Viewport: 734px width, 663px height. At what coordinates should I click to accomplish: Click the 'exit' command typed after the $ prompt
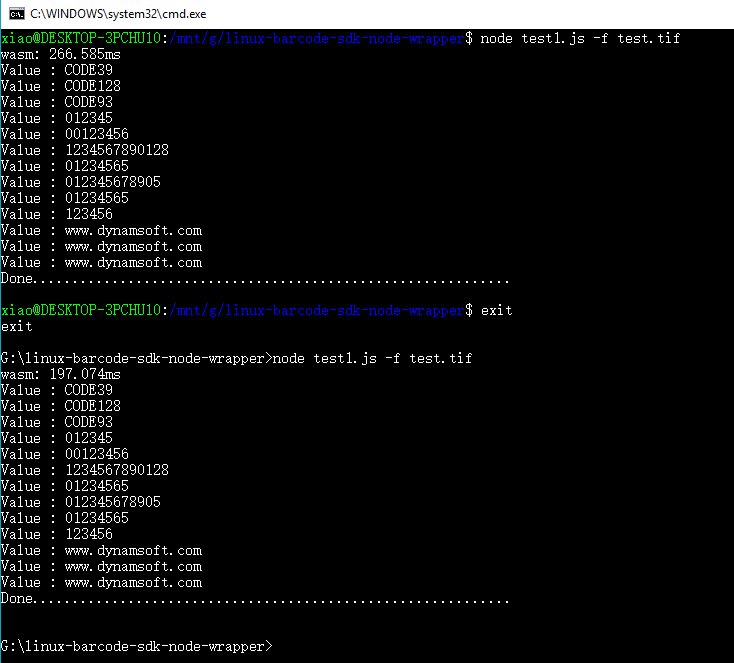point(496,310)
